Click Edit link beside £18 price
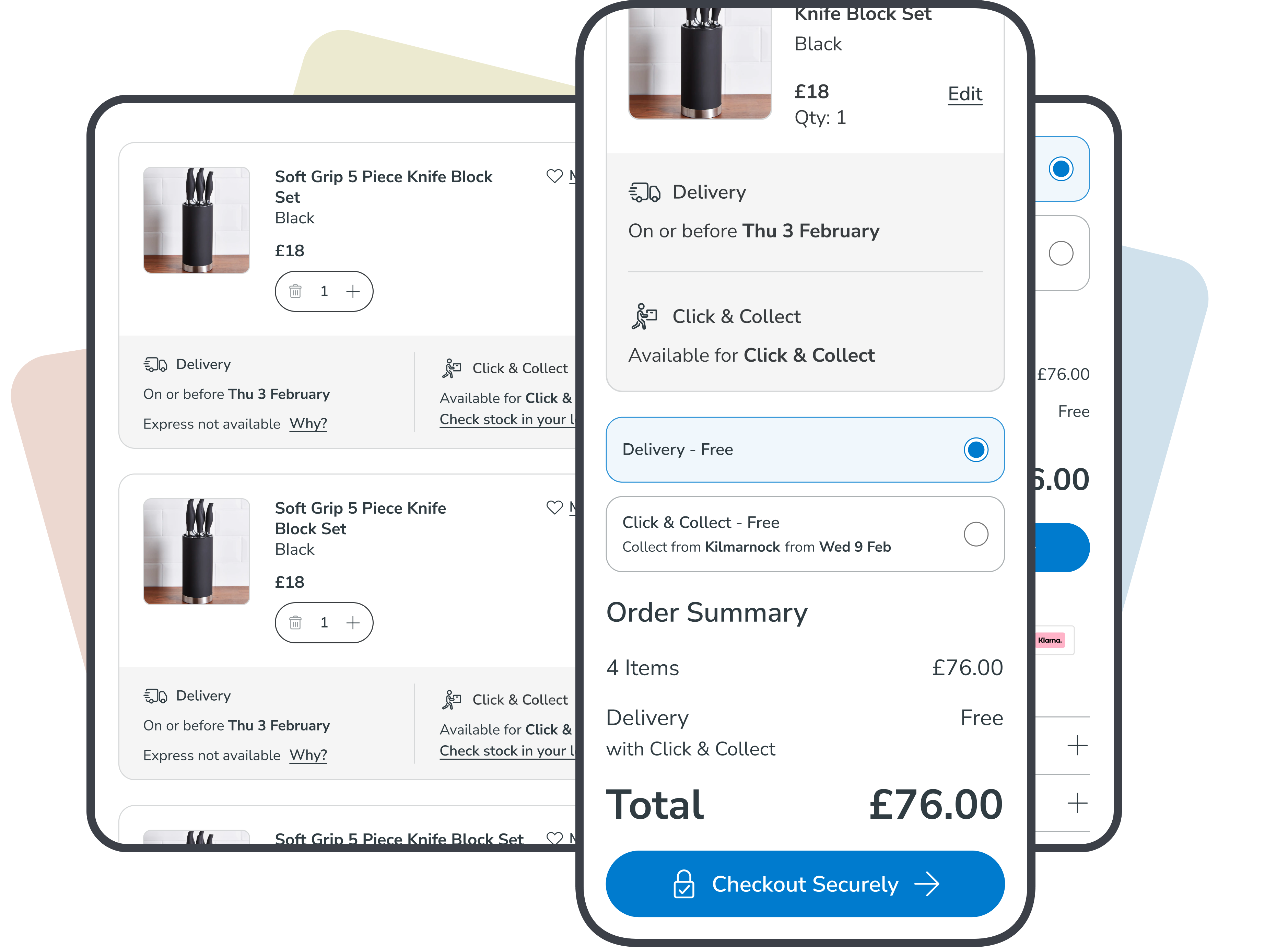 pyautogui.click(x=965, y=94)
